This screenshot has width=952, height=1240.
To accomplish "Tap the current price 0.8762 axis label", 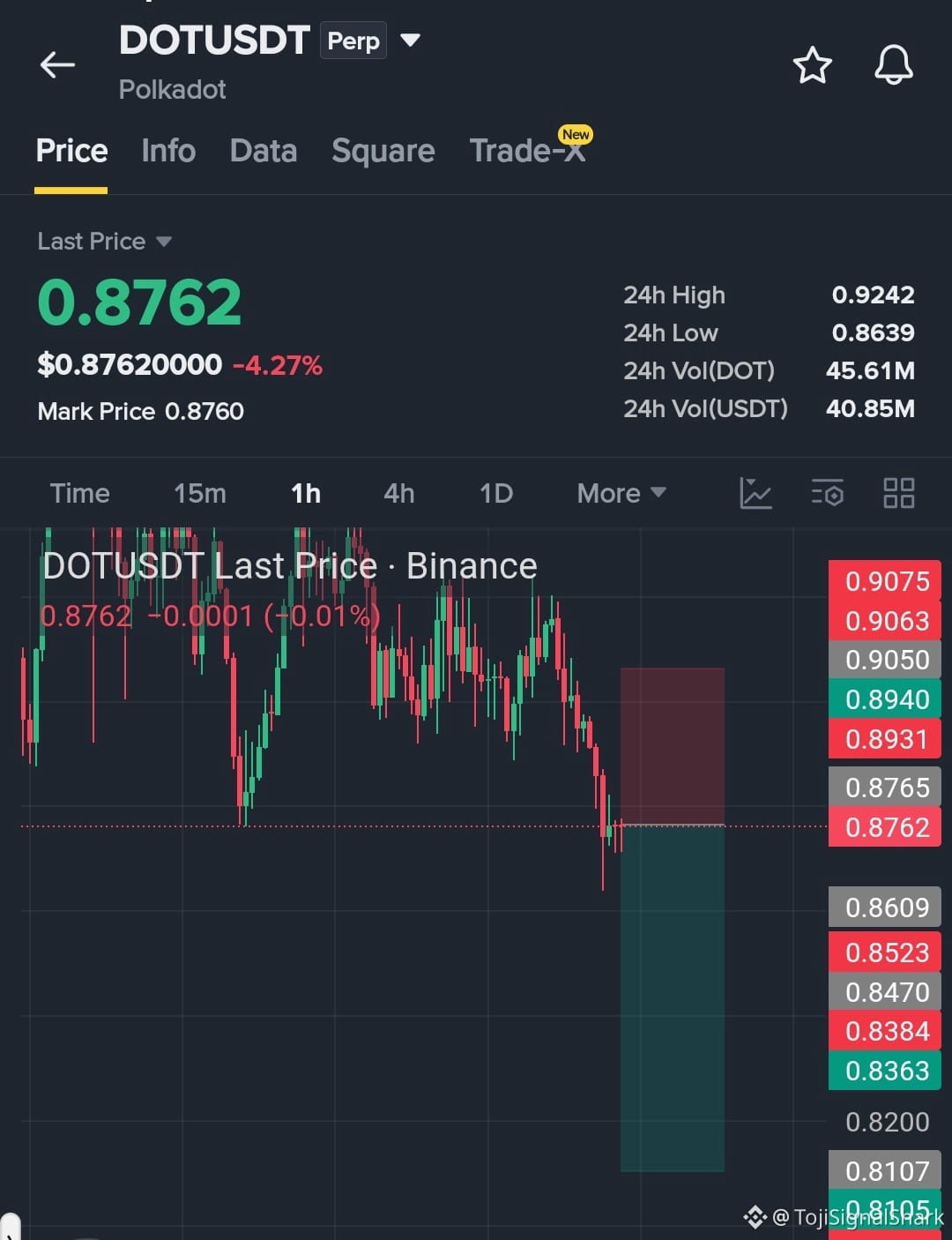I will point(885,827).
